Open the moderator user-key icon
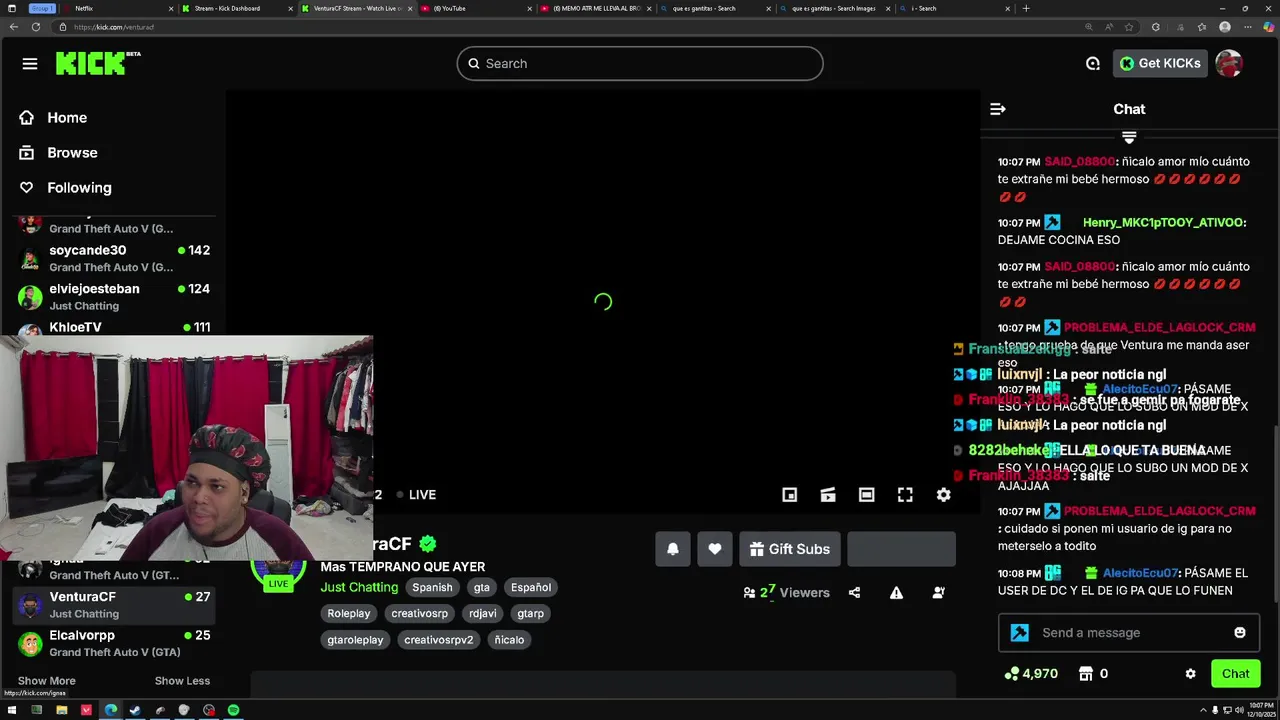 pyautogui.click(x=938, y=592)
